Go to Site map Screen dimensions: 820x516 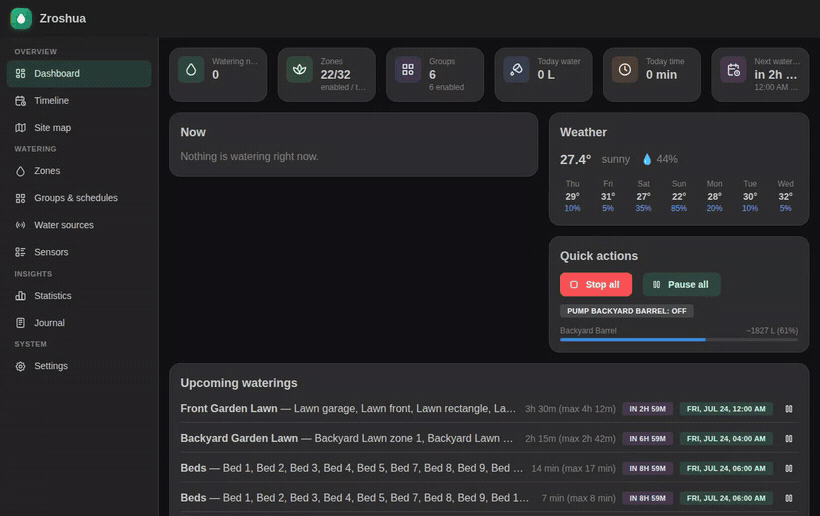(79, 128)
